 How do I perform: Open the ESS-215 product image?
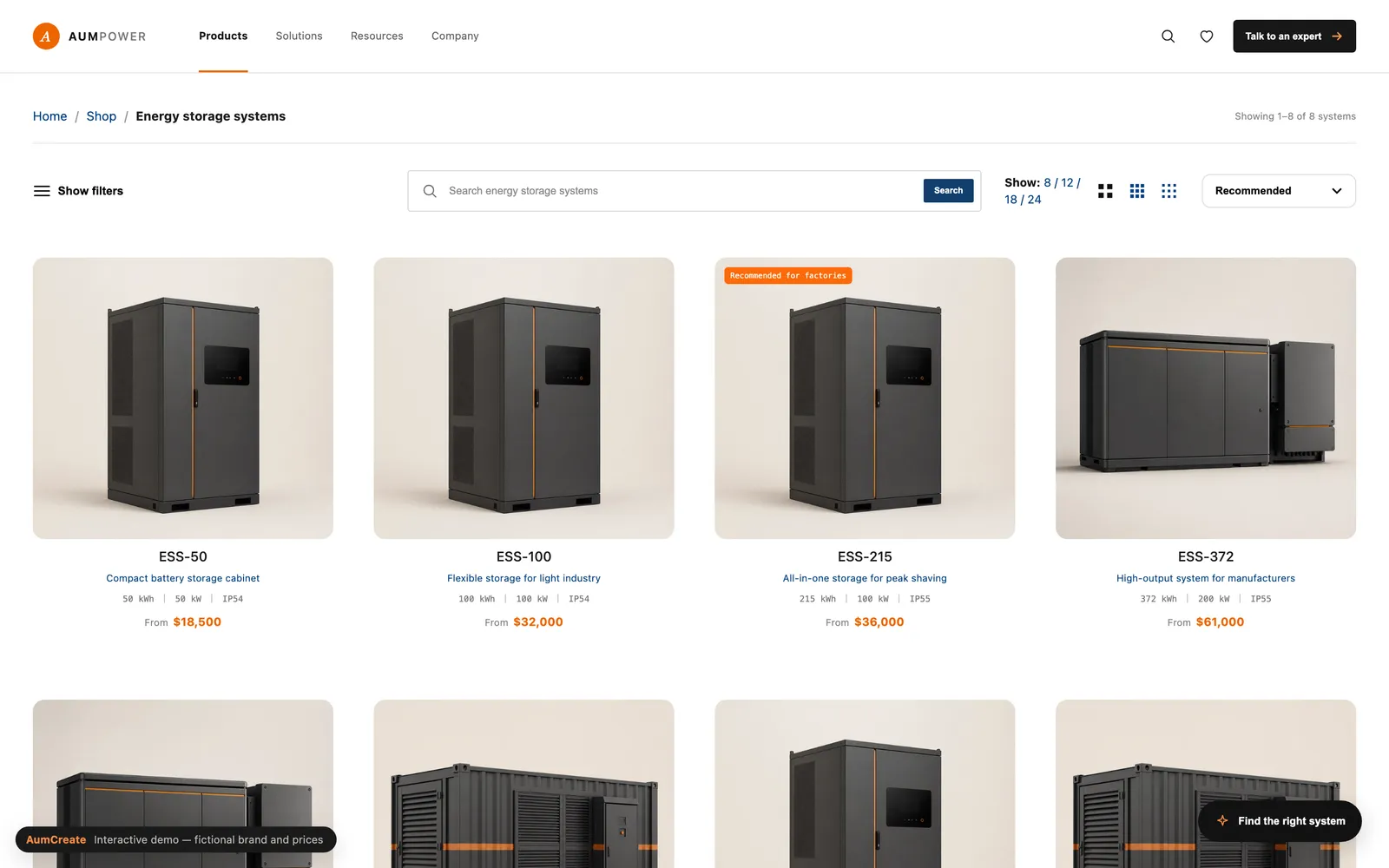(x=865, y=398)
